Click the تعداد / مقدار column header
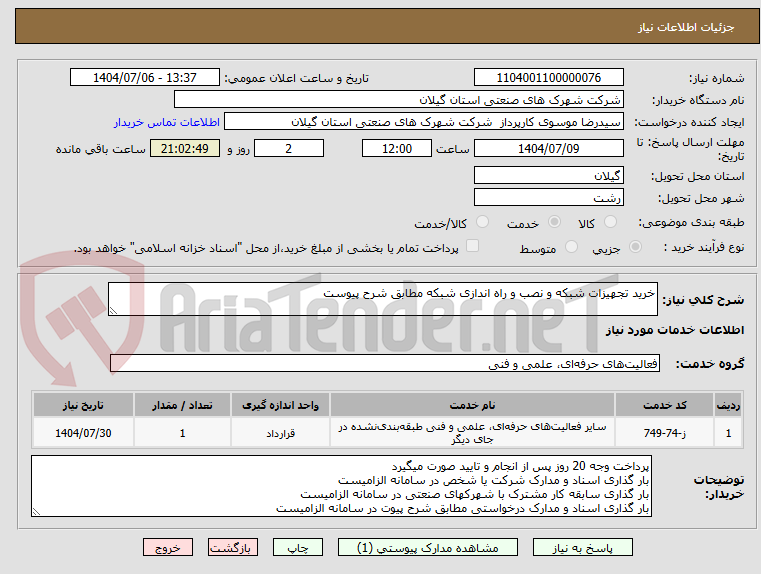 [x=182, y=405]
